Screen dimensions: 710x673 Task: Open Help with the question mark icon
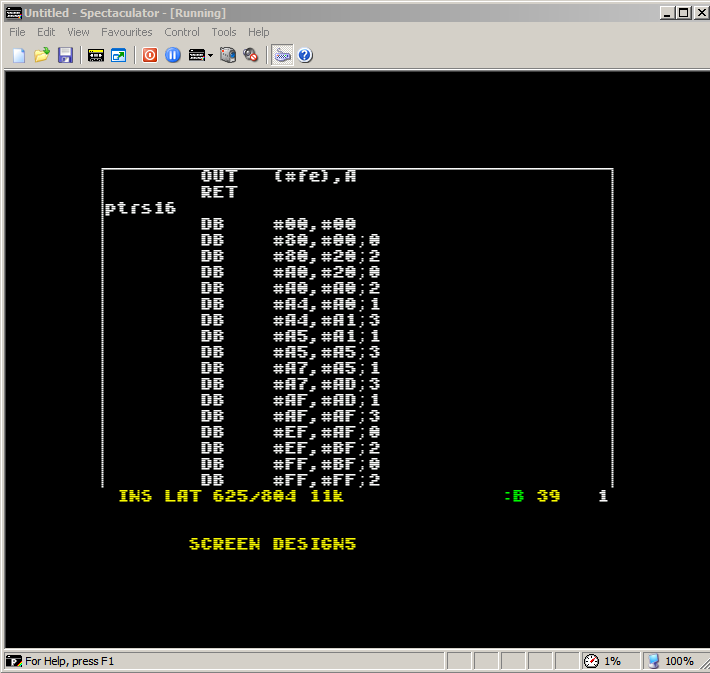[x=305, y=55]
